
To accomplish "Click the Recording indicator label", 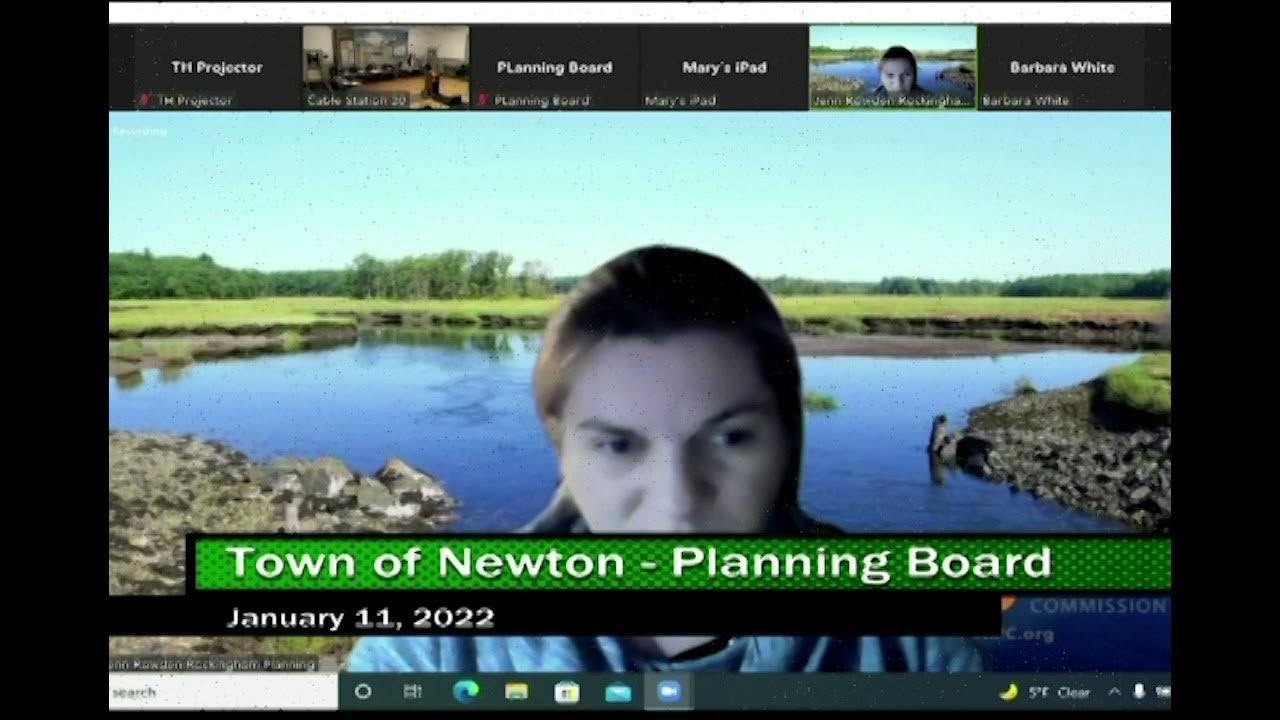I will click(x=139, y=131).
